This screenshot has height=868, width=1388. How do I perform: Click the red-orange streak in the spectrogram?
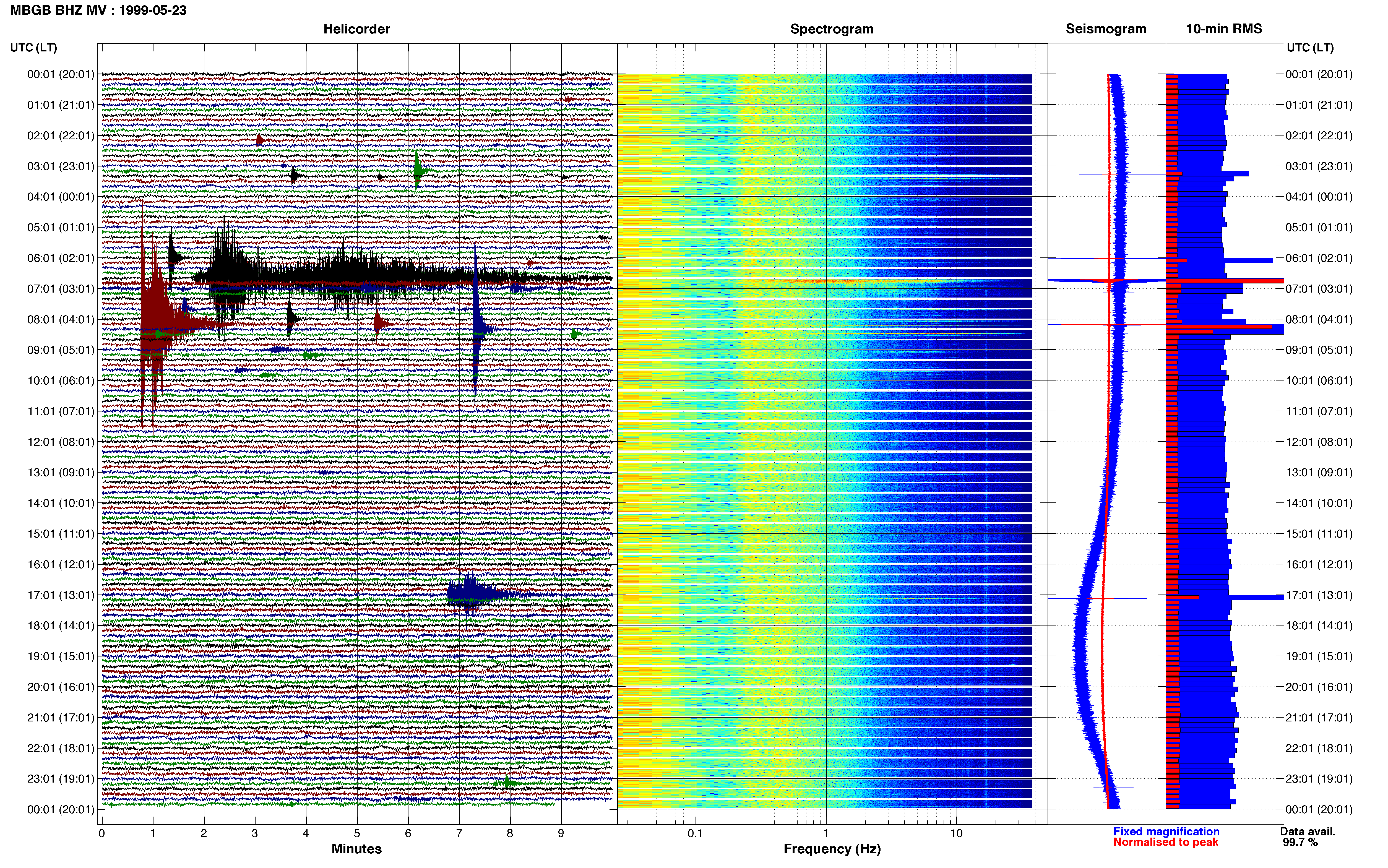point(827,281)
